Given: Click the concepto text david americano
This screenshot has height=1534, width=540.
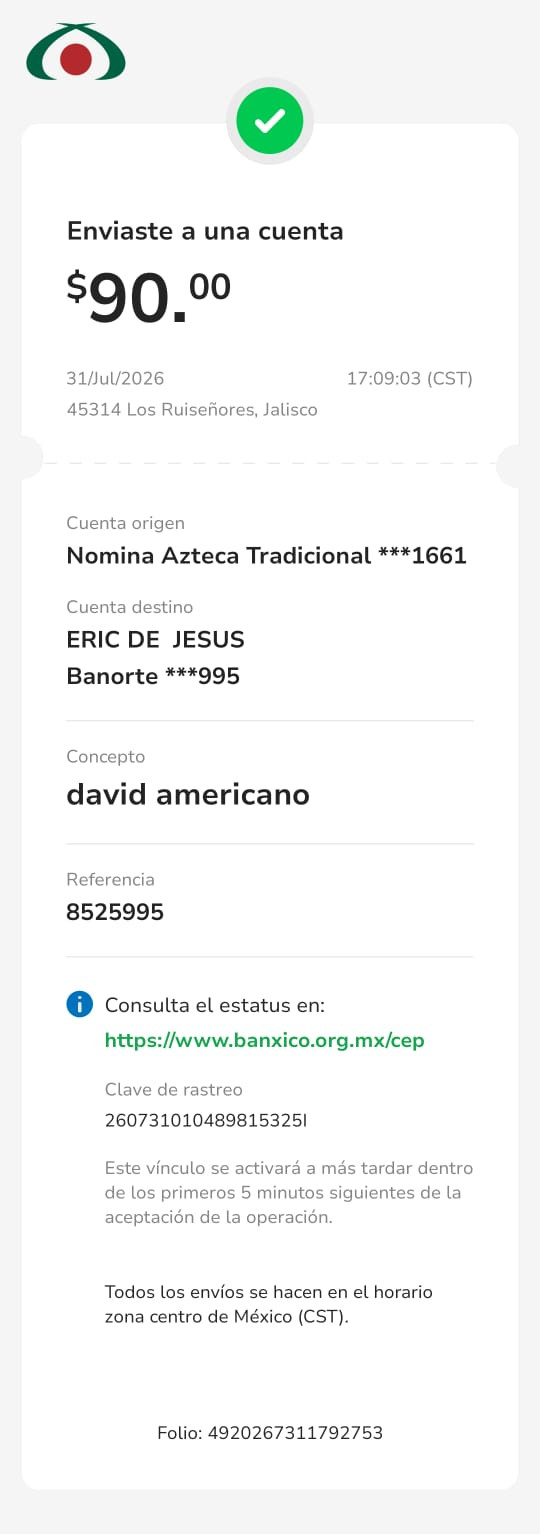Looking at the screenshot, I should [x=188, y=795].
